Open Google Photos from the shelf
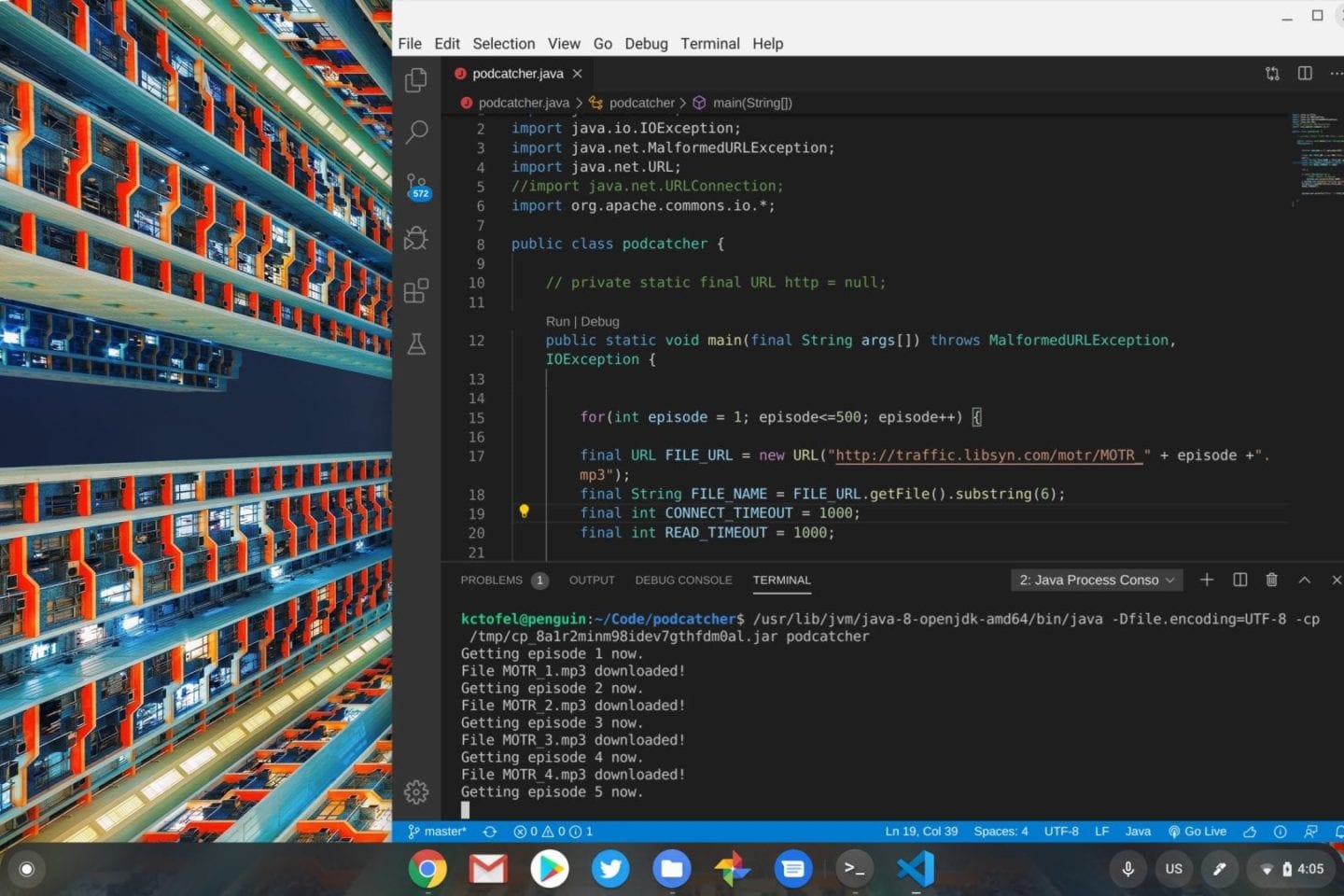The width and height of the screenshot is (1344, 896). 733,869
